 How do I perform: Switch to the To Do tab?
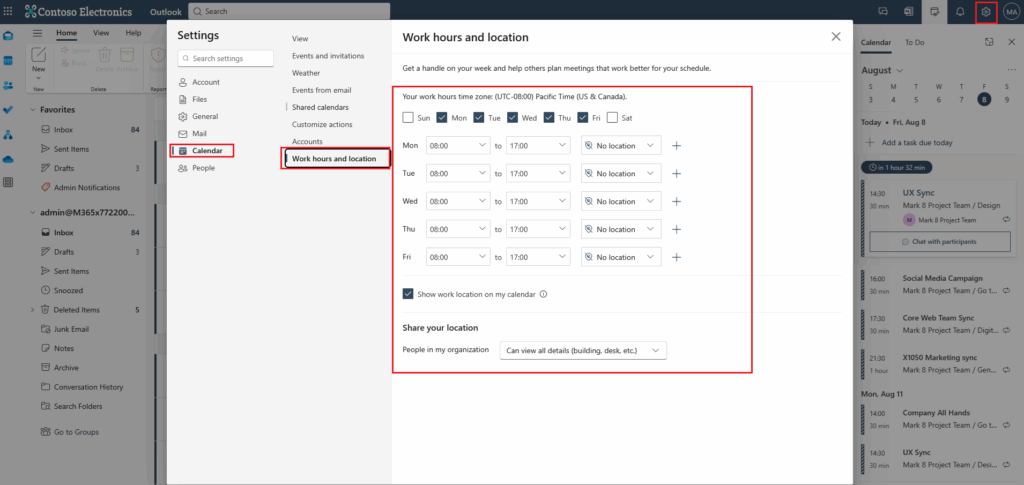tap(914, 43)
